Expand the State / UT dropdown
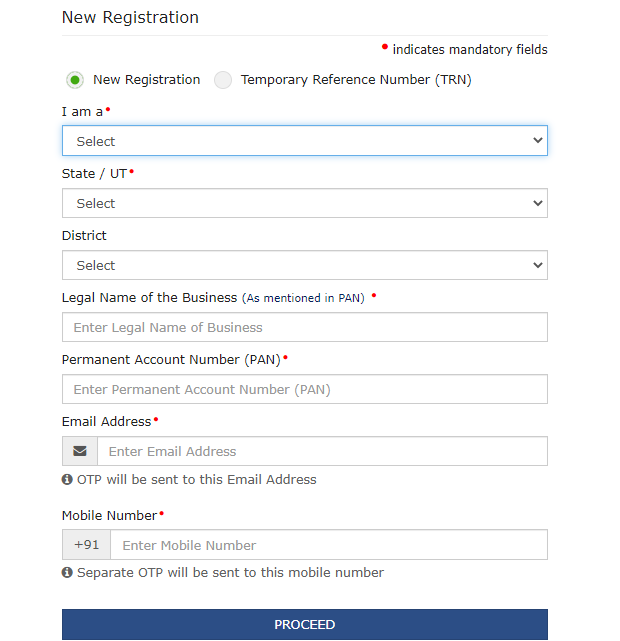Image resolution: width=620 pixels, height=641 pixels. [x=304, y=203]
